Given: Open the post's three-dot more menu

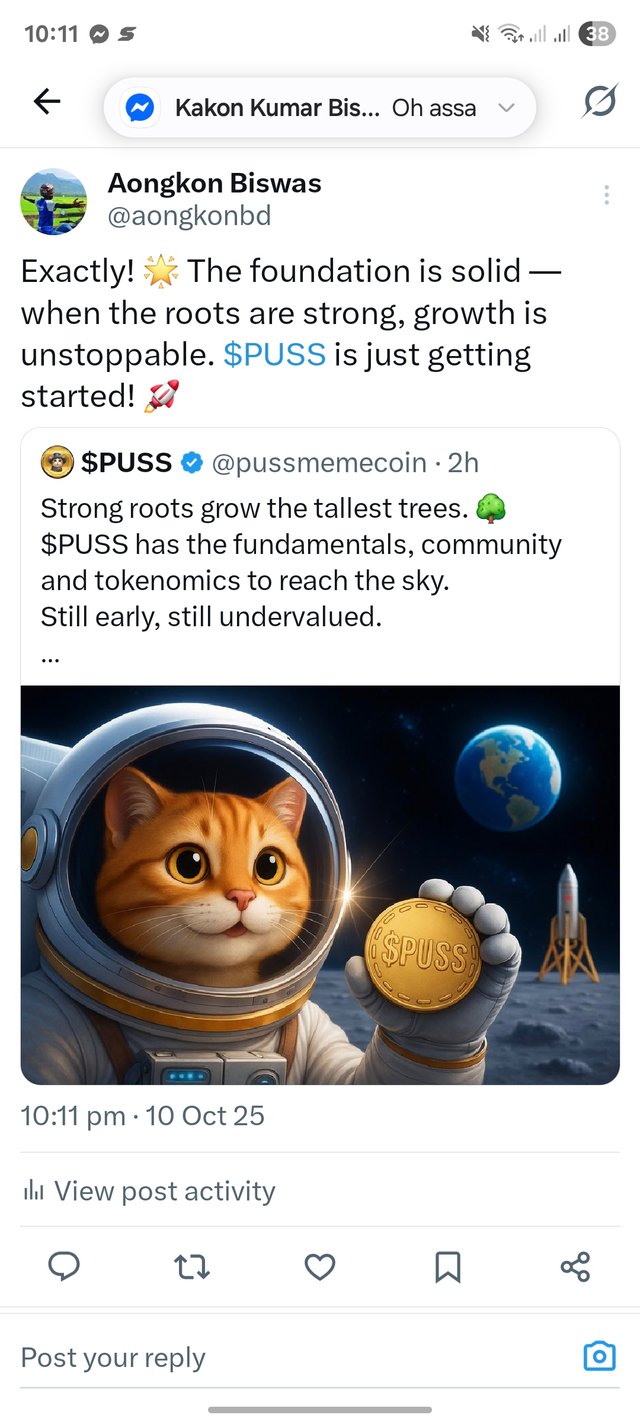Looking at the screenshot, I should (x=606, y=195).
